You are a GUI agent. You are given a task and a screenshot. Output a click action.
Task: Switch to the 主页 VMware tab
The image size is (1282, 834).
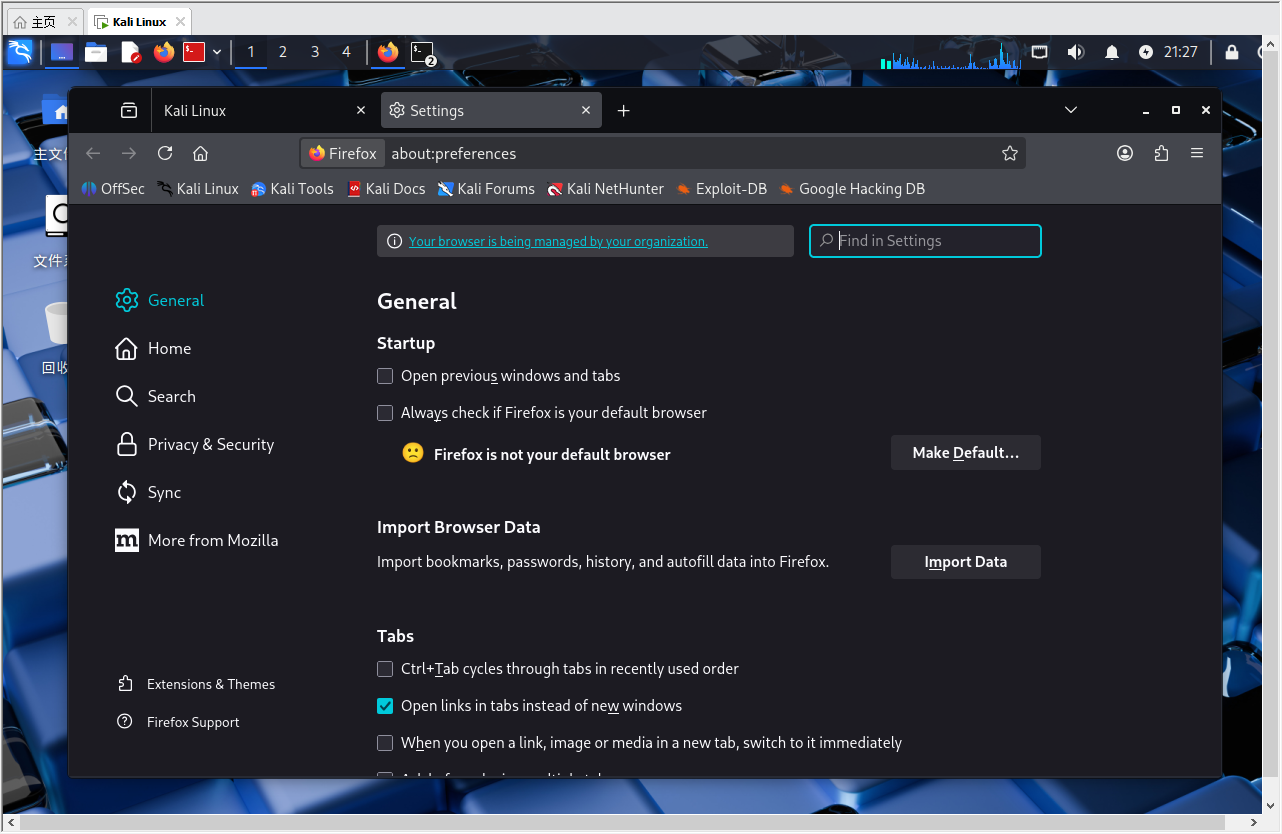point(46,21)
